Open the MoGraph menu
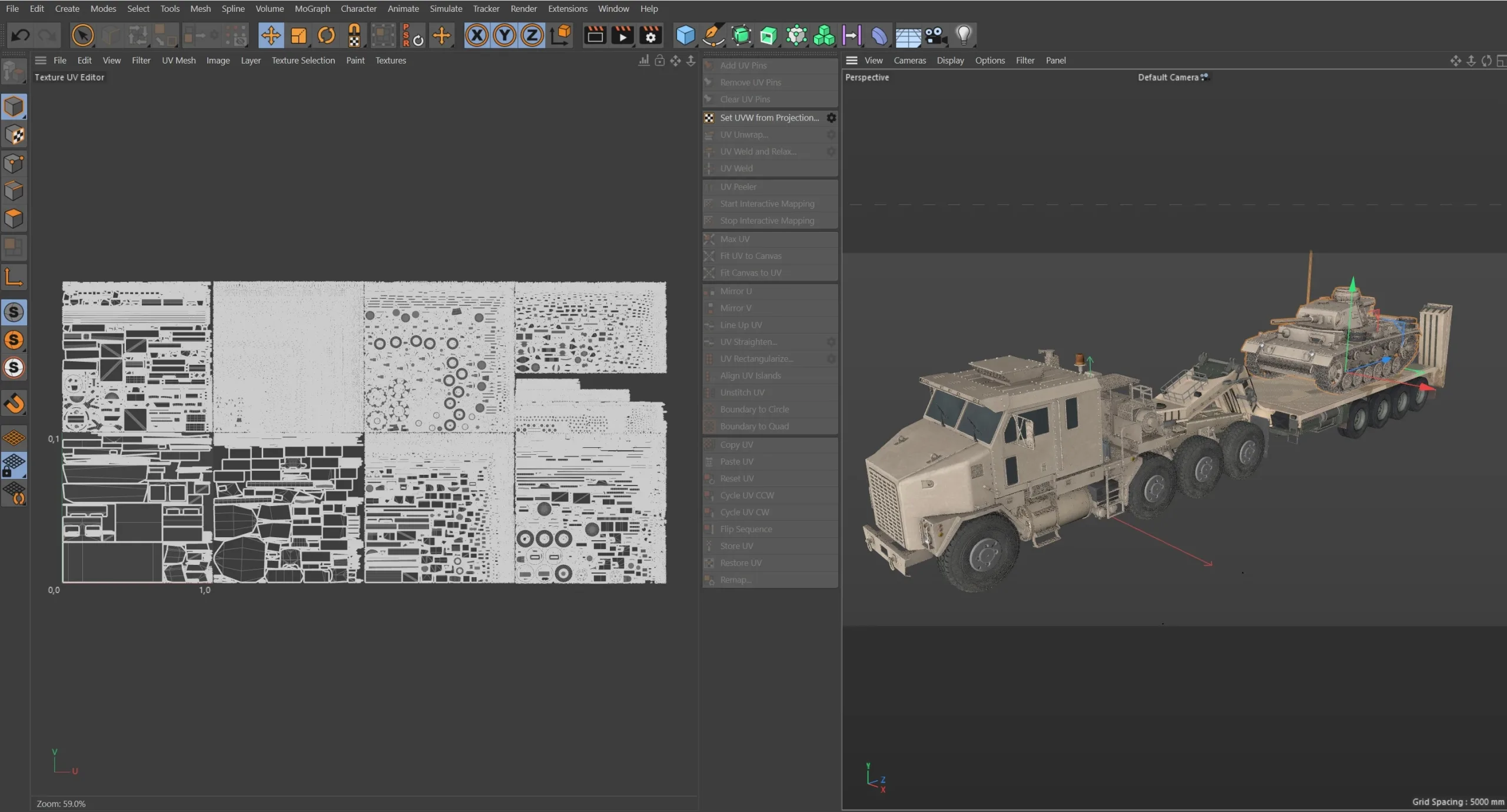 pyautogui.click(x=312, y=9)
